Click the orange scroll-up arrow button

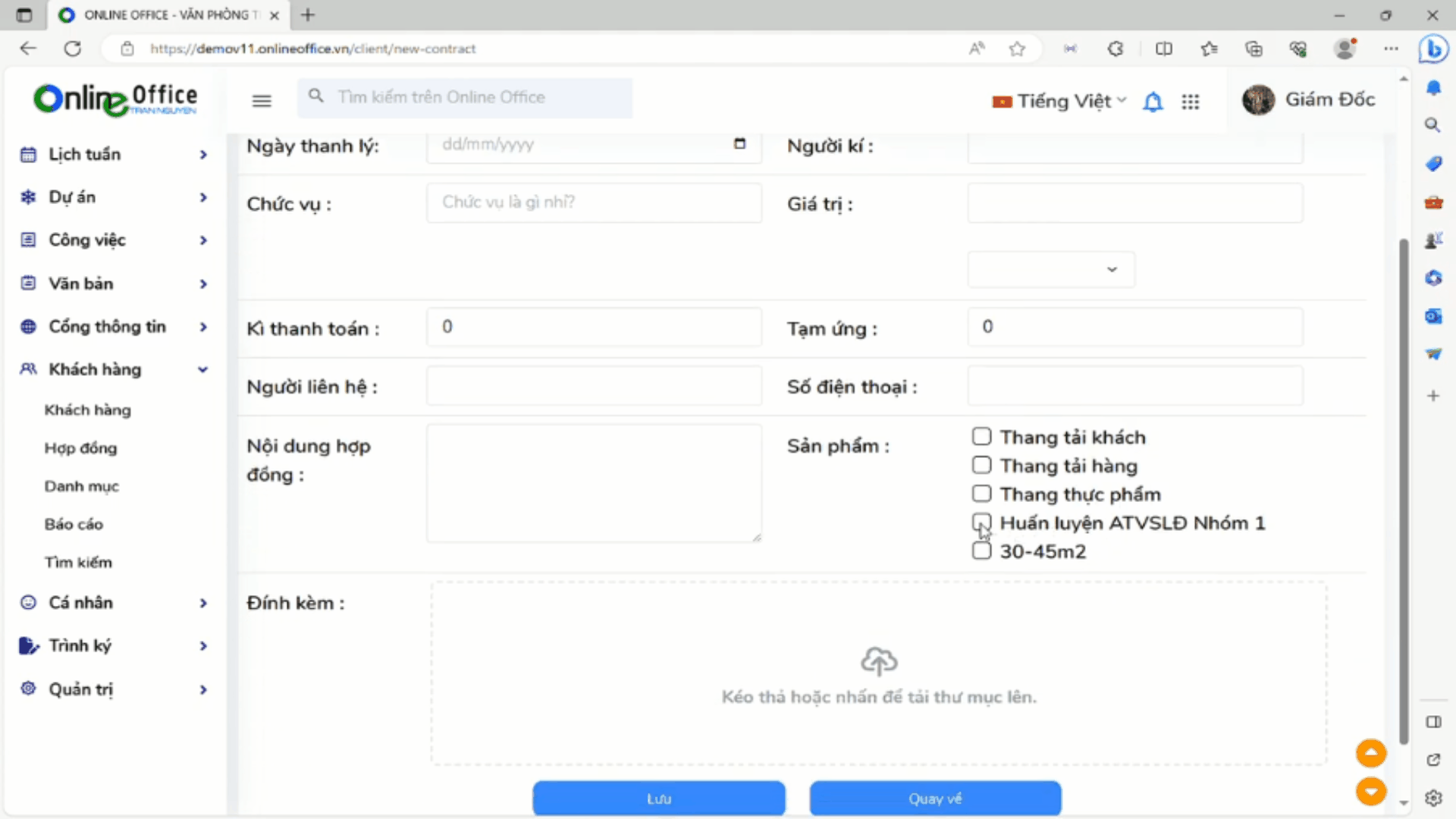point(1371,753)
